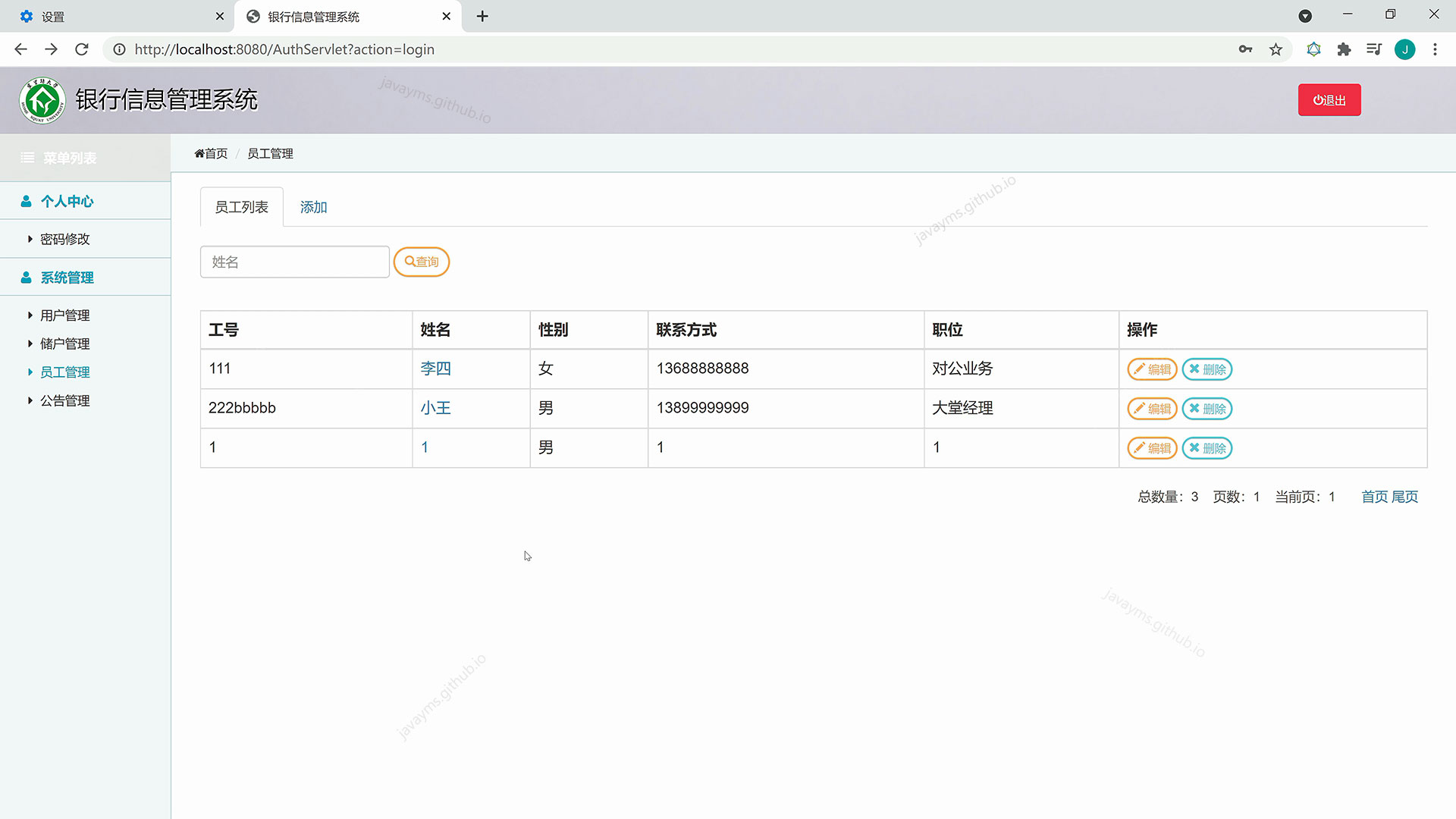1456x819 pixels.
Task: Edit the 李四 employee row
Action: (x=1151, y=369)
